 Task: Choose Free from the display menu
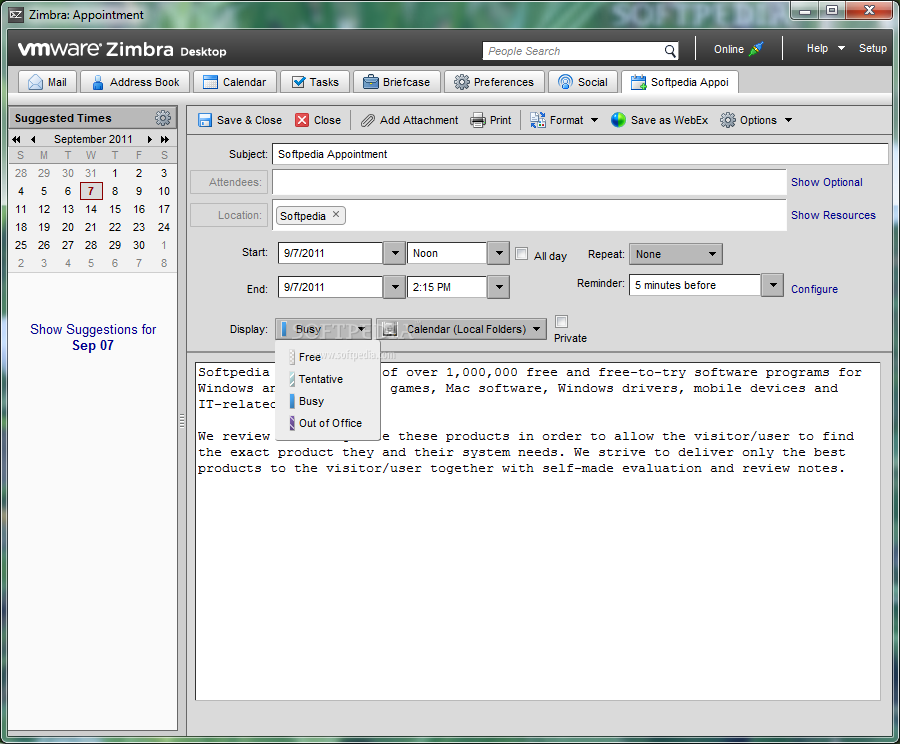(x=328, y=357)
